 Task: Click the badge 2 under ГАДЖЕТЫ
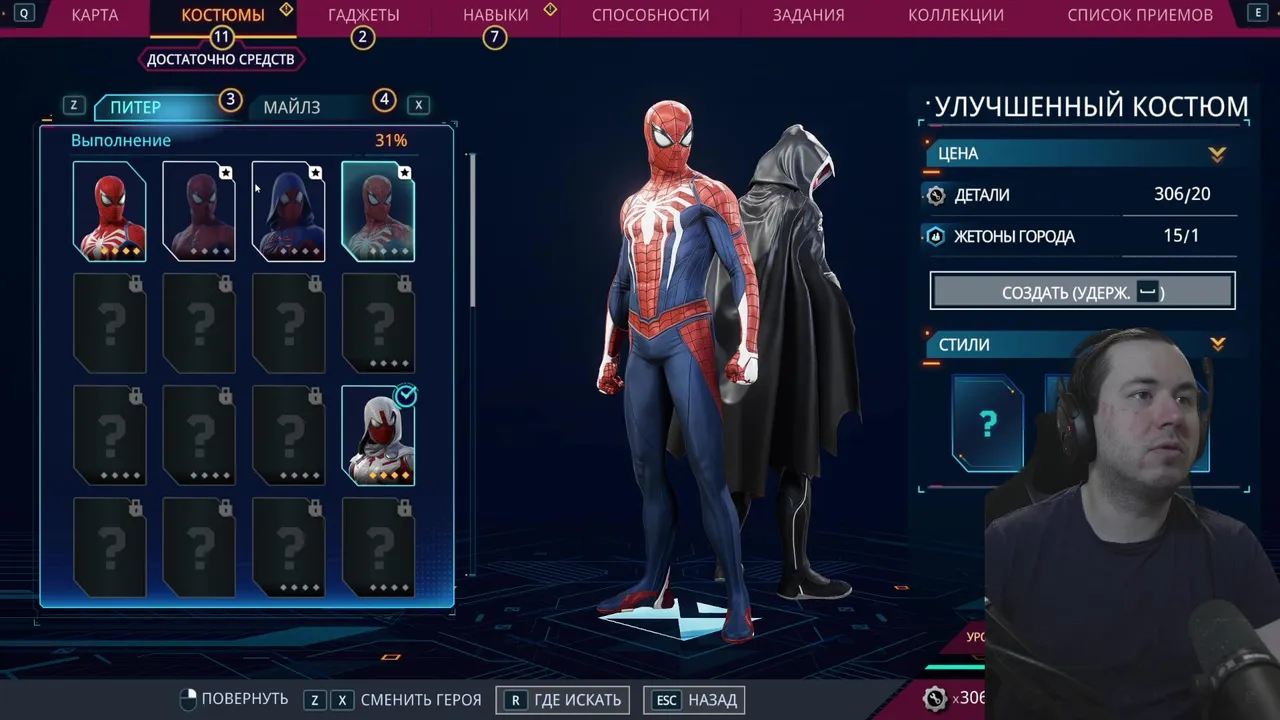tap(362, 37)
